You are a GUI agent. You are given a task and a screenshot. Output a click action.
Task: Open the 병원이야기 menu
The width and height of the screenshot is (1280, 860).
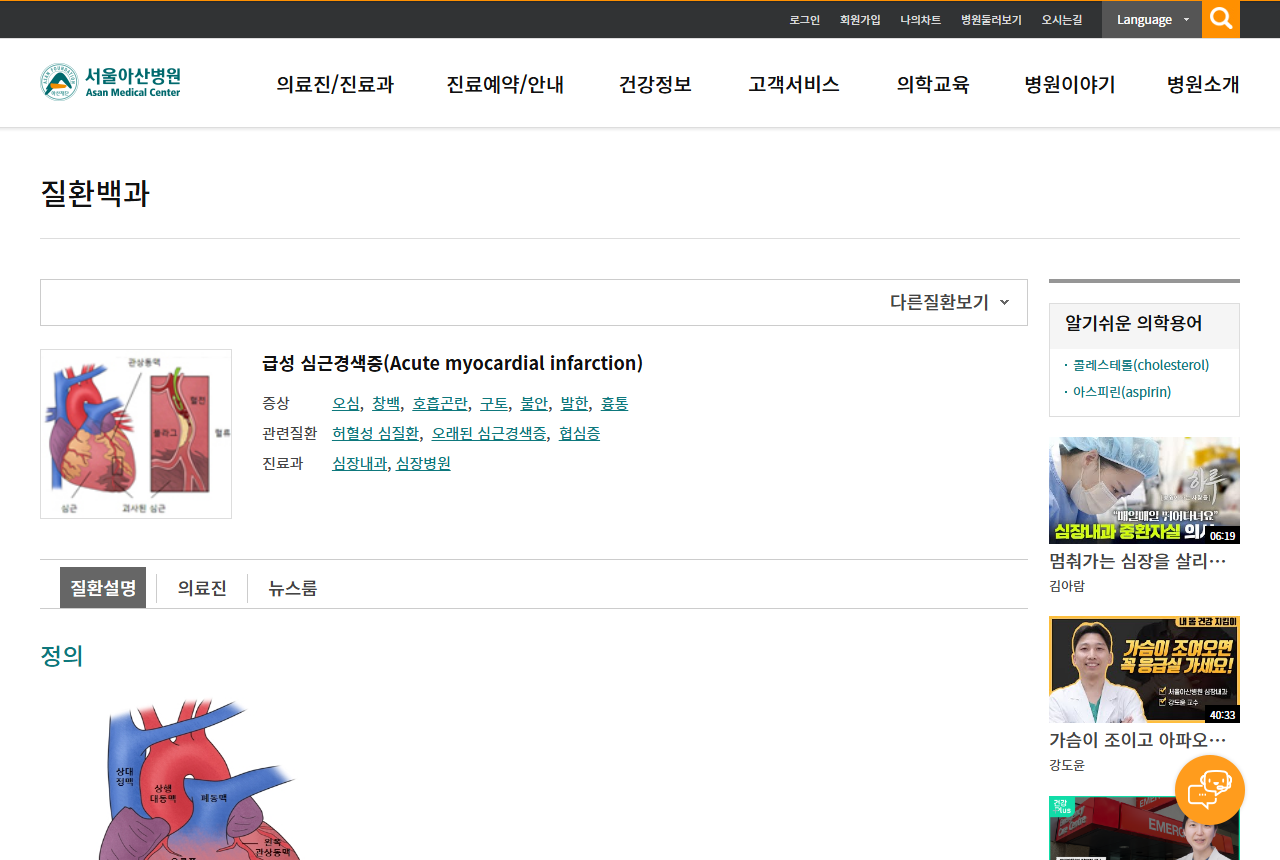point(1070,85)
